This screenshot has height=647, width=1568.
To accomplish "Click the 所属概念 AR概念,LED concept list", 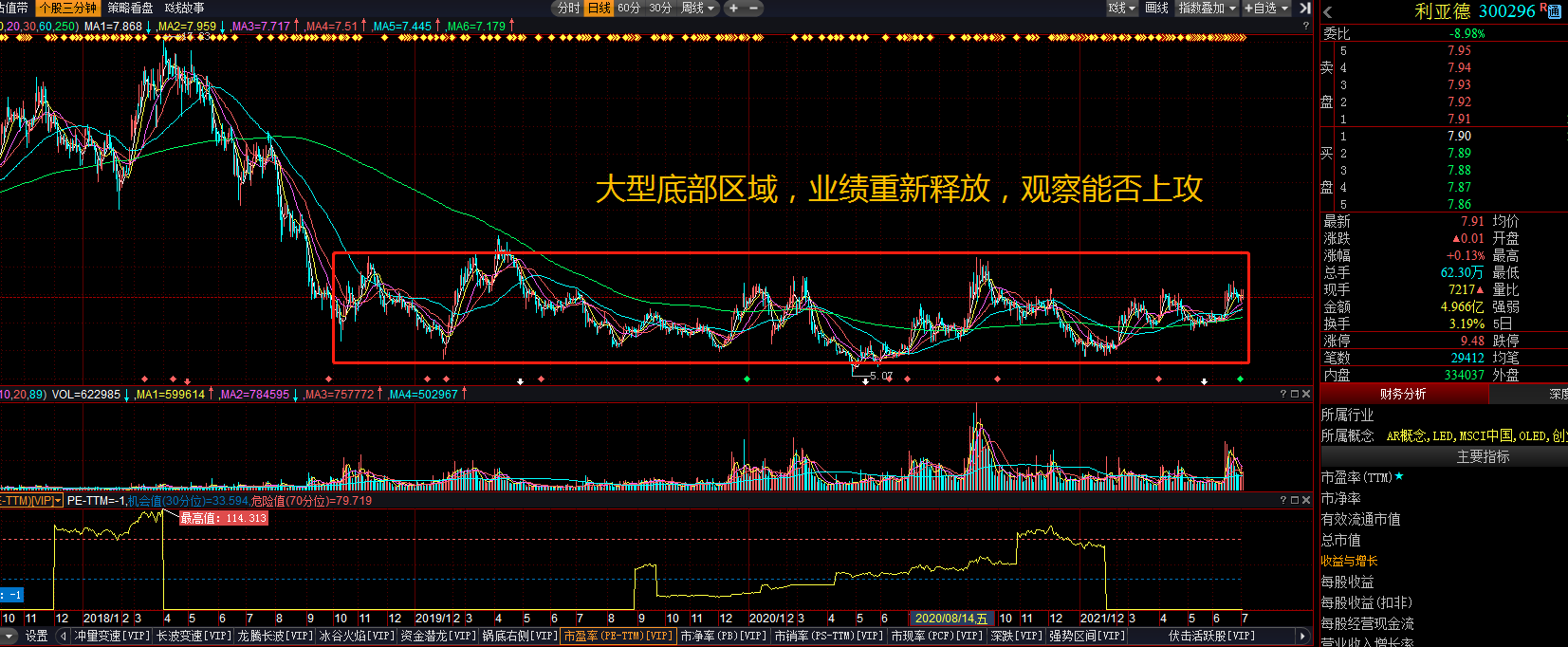I will coord(1476,435).
